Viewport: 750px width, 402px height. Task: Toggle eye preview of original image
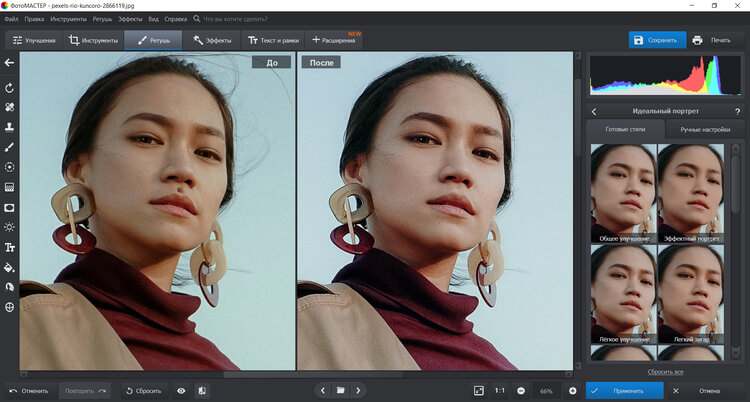click(181, 391)
